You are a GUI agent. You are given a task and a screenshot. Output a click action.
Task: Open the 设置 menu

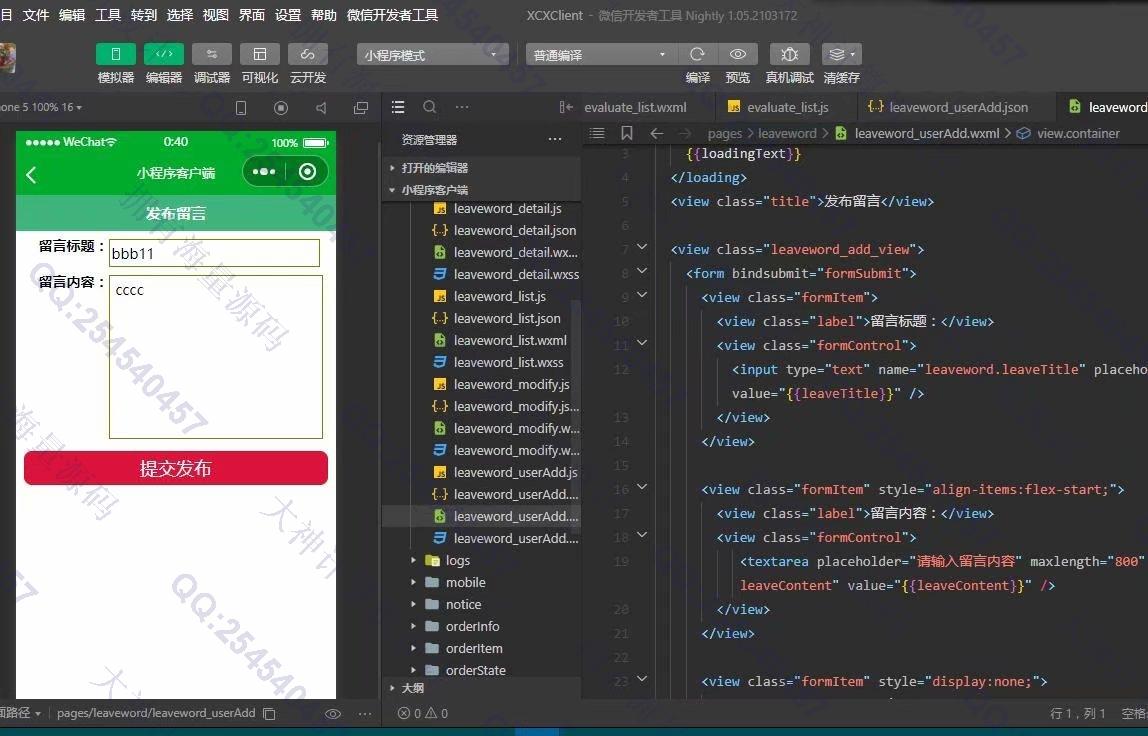tap(288, 15)
